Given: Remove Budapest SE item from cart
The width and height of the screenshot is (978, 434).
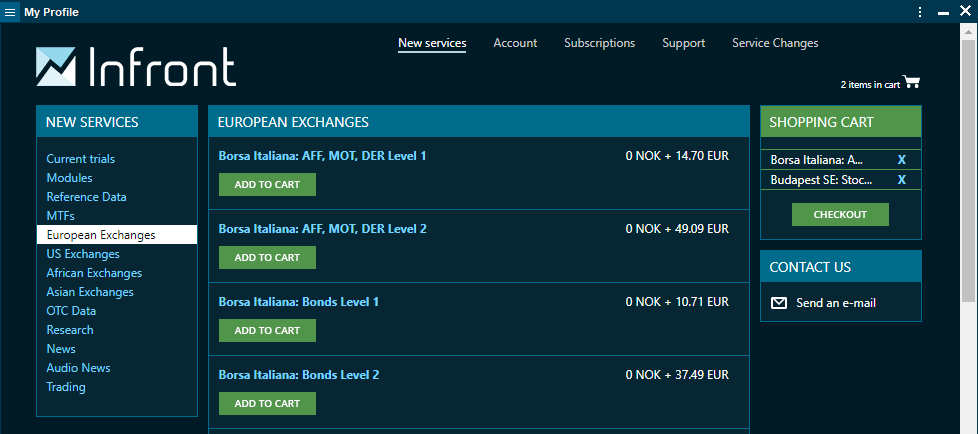Looking at the screenshot, I should click(901, 180).
